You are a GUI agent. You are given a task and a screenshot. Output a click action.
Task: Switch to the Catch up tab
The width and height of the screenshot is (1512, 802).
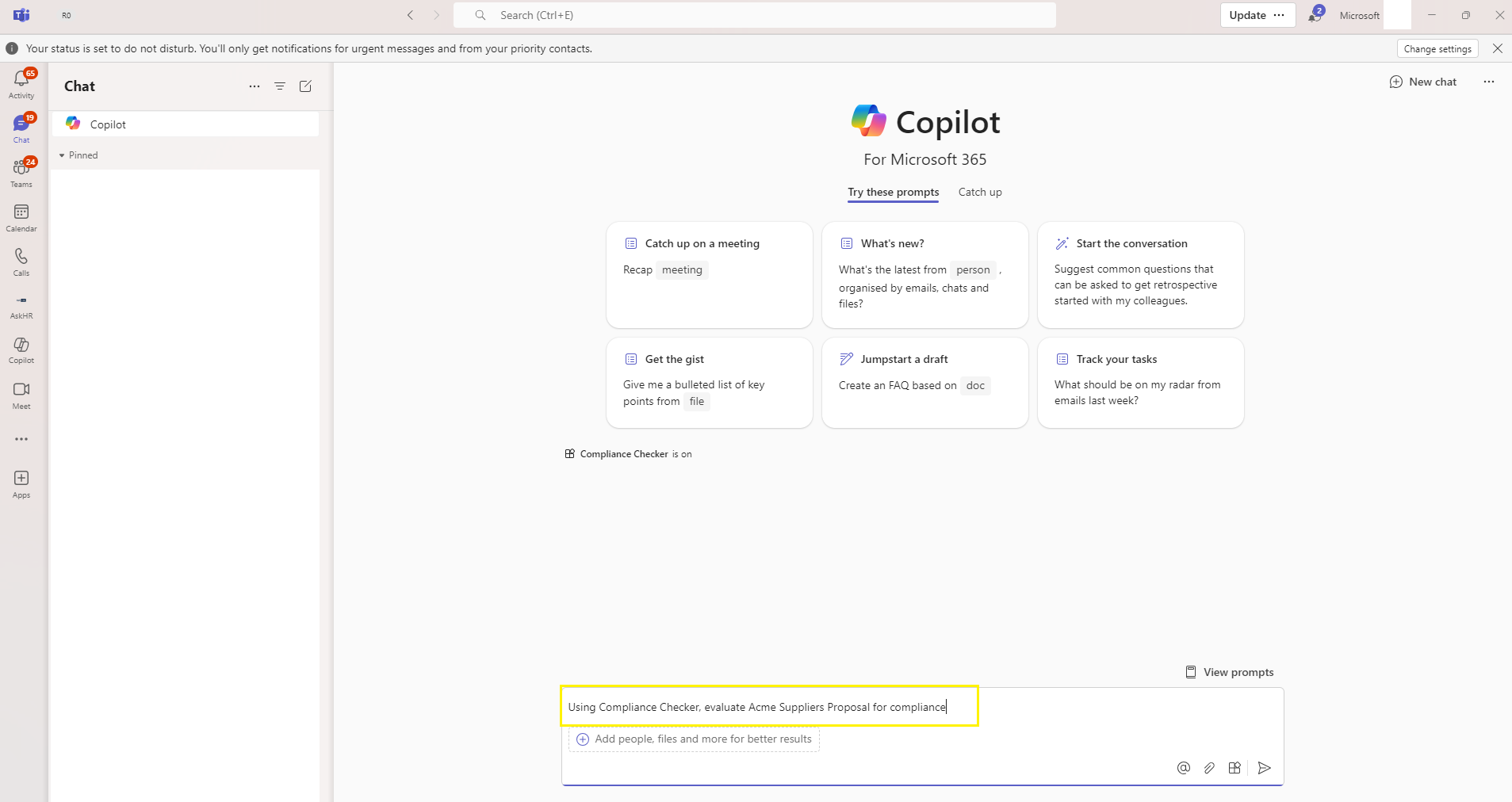click(980, 193)
